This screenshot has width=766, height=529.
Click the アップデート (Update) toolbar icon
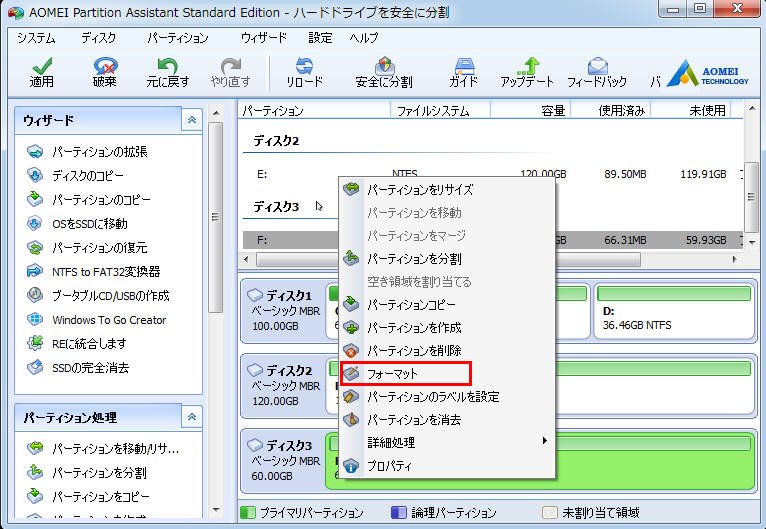tap(527, 72)
